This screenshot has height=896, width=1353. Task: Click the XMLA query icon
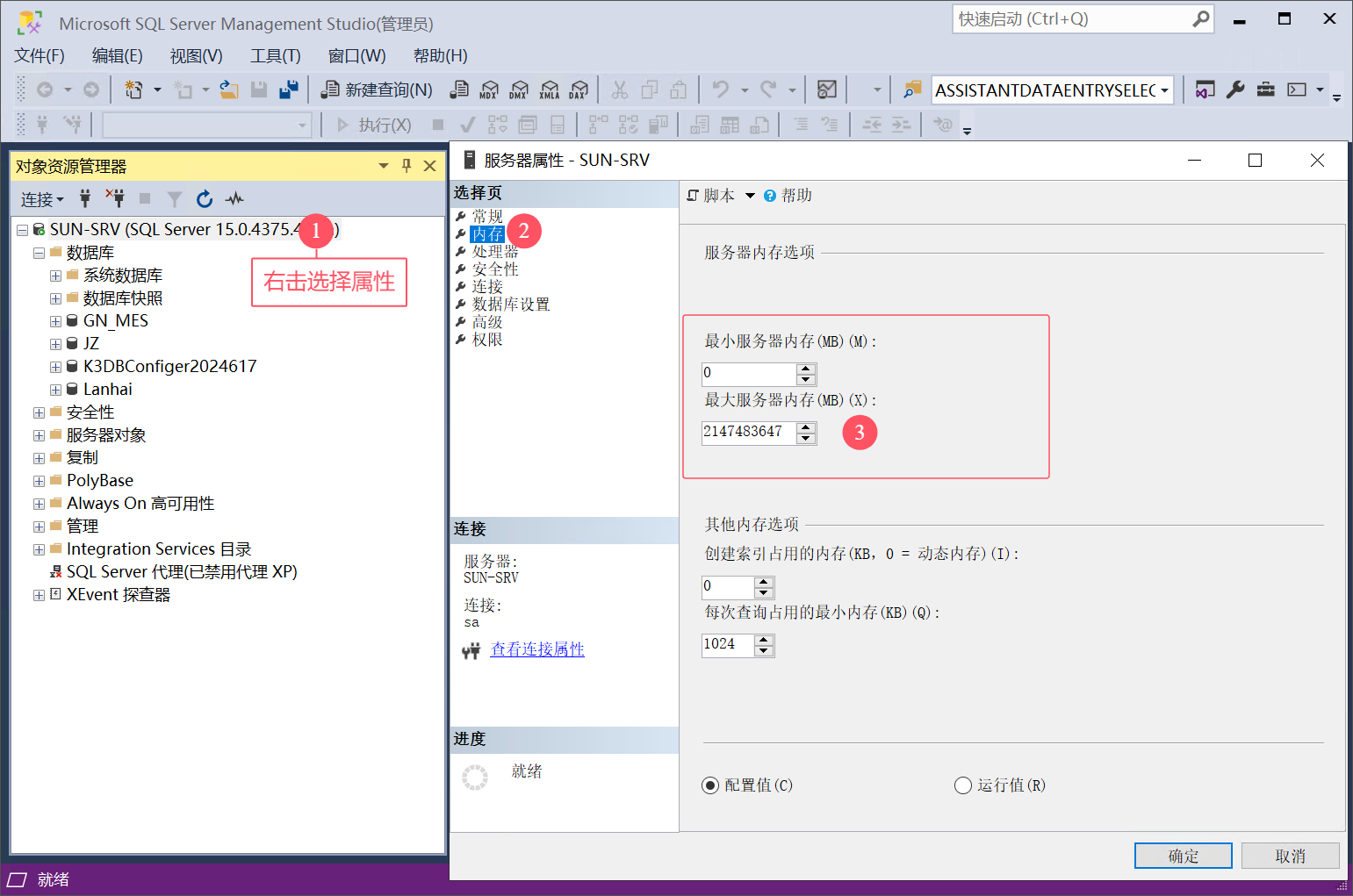(x=549, y=90)
